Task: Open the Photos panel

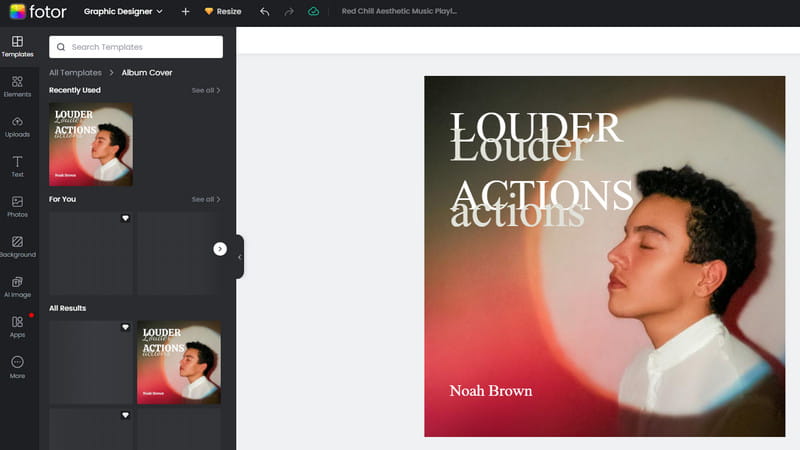Action: coord(17,206)
